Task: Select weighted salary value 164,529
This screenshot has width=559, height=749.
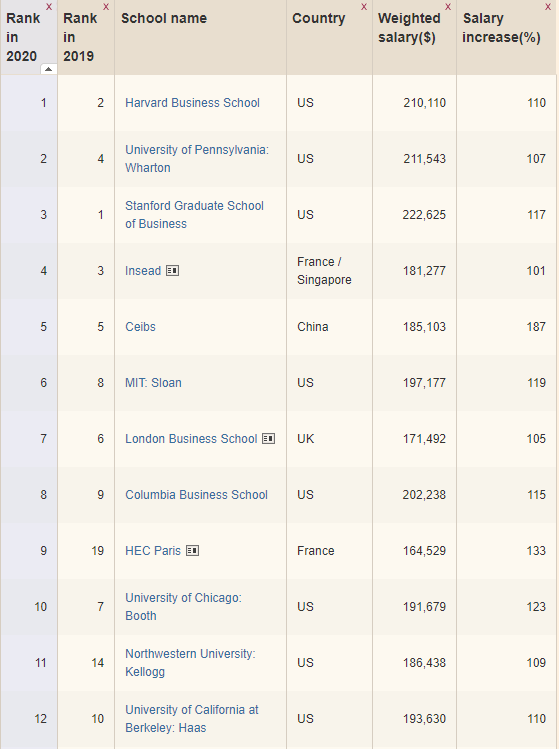Action: click(424, 551)
